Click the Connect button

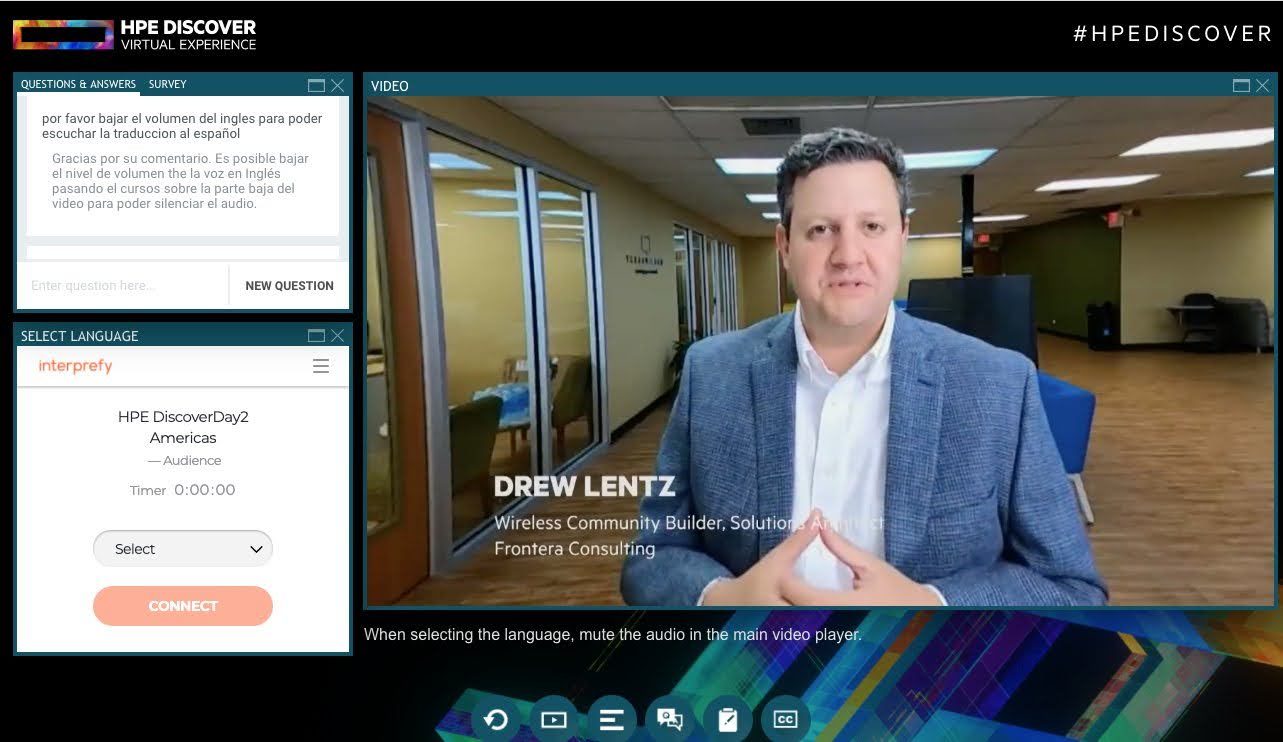click(183, 606)
